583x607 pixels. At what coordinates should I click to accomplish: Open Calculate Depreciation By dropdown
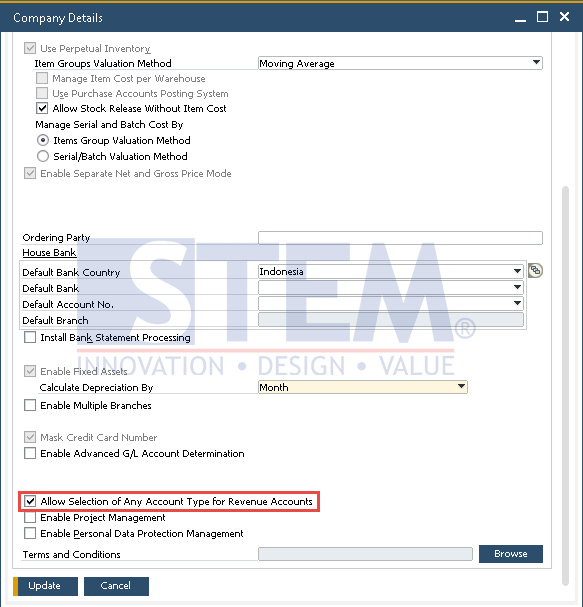363,387
